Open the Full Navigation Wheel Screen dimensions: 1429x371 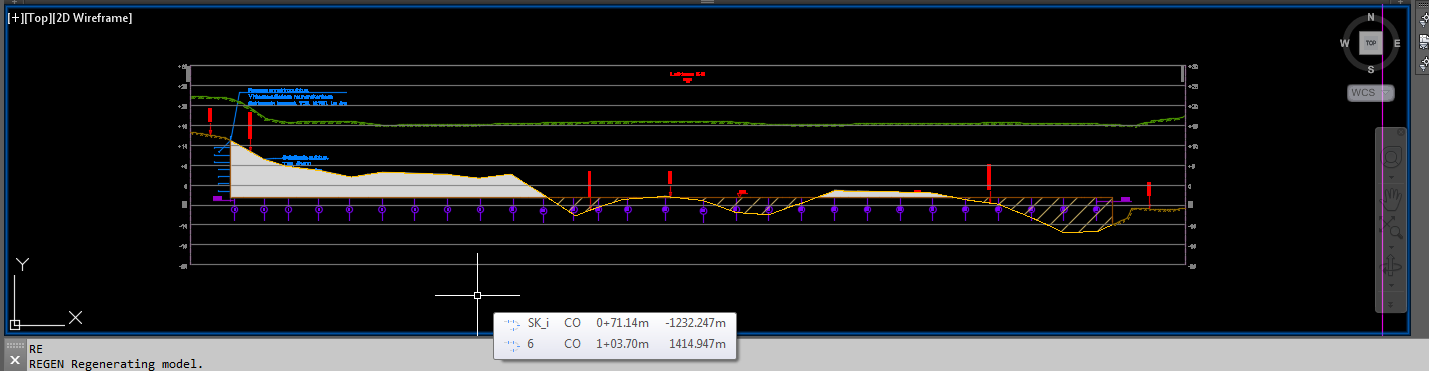(1391, 158)
